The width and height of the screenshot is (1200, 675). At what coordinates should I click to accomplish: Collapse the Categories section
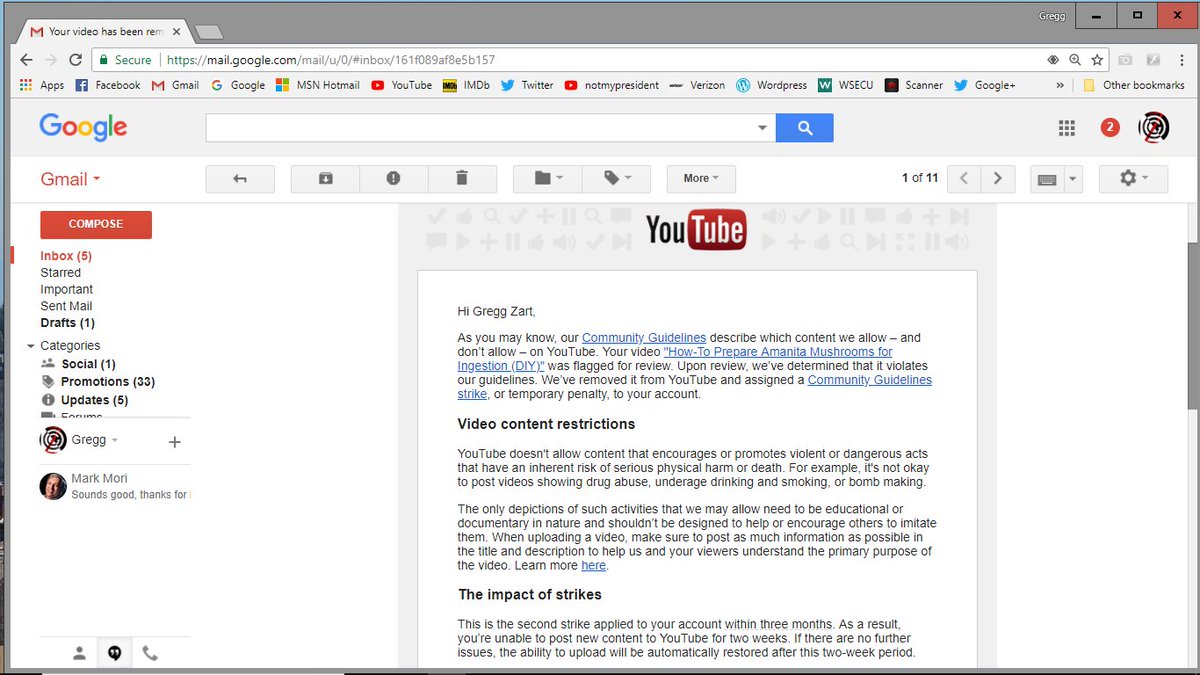31,346
